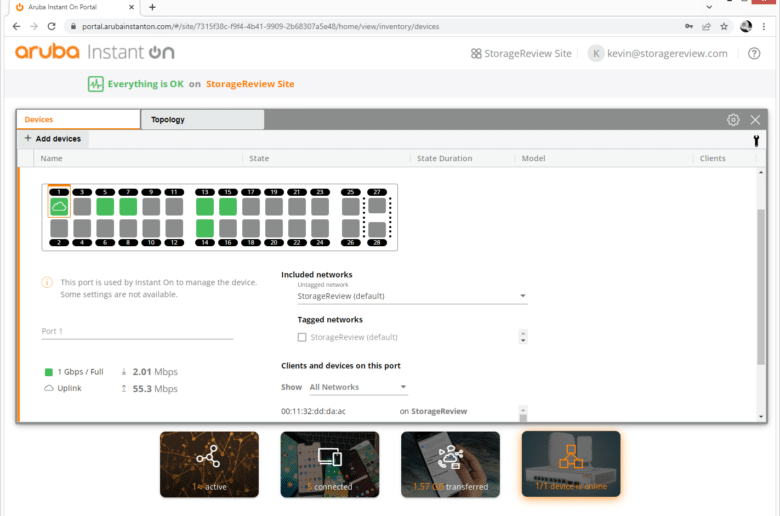The width and height of the screenshot is (780, 516).
Task: Open Chrome tab search chevron
Action: [709, 7]
